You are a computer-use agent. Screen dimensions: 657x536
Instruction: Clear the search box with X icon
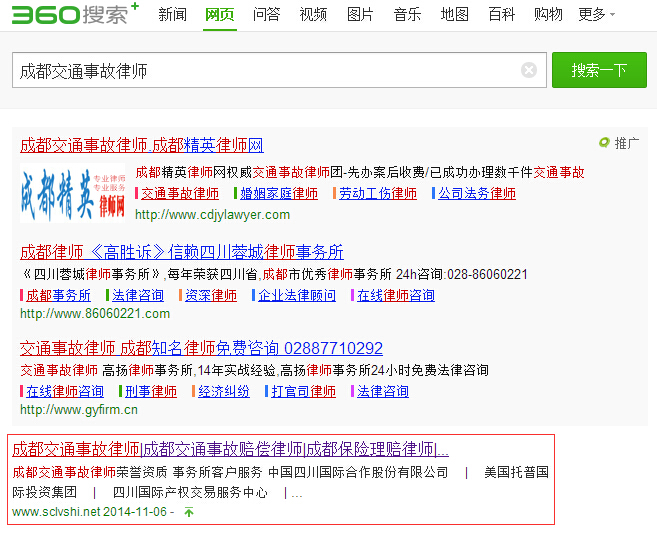tap(529, 70)
